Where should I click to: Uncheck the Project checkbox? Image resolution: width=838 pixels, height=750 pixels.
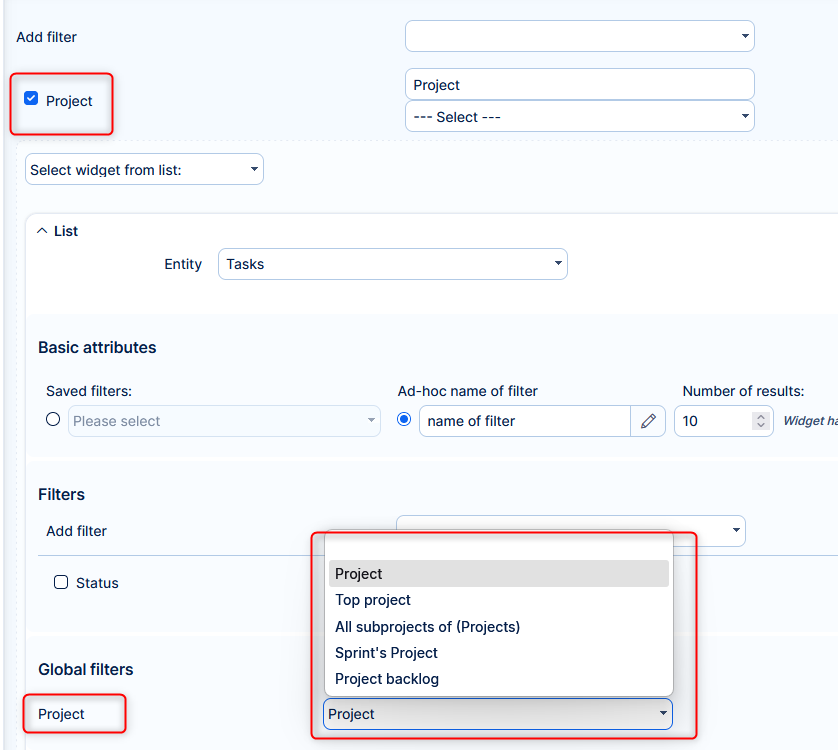pyautogui.click(x=31, y=99)
